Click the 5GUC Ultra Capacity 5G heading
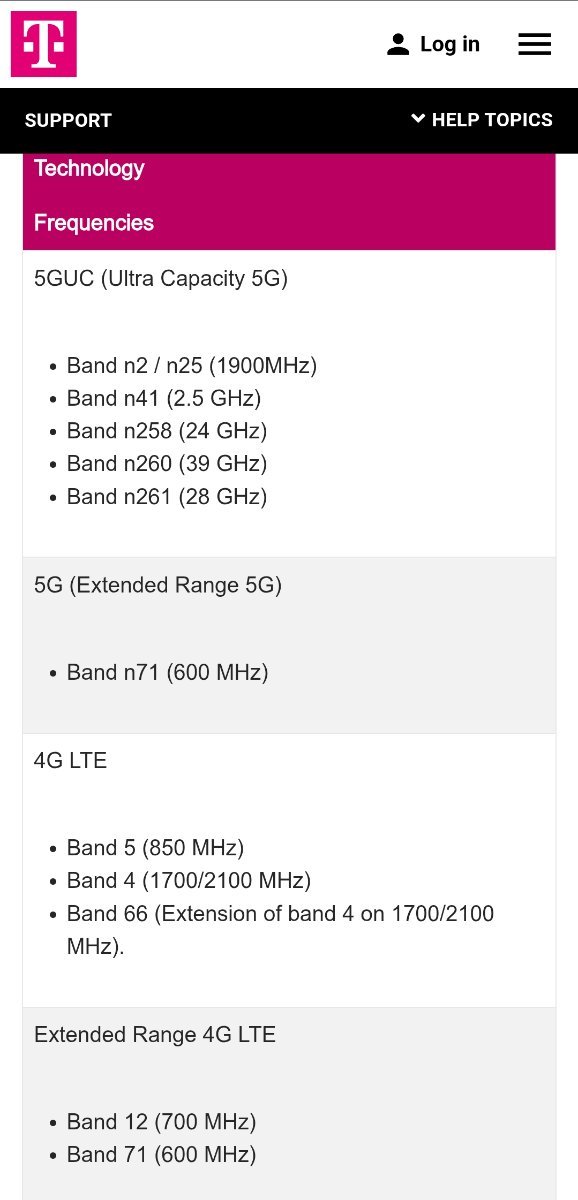 coord(161,278)
